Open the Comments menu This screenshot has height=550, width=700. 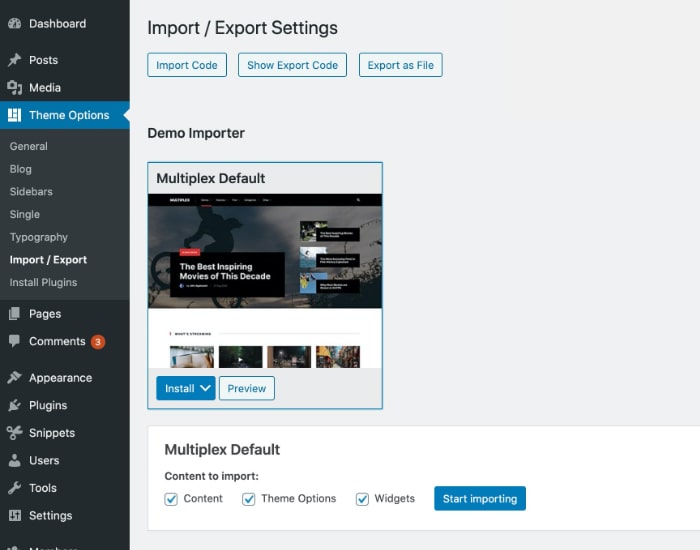point(65,341)
